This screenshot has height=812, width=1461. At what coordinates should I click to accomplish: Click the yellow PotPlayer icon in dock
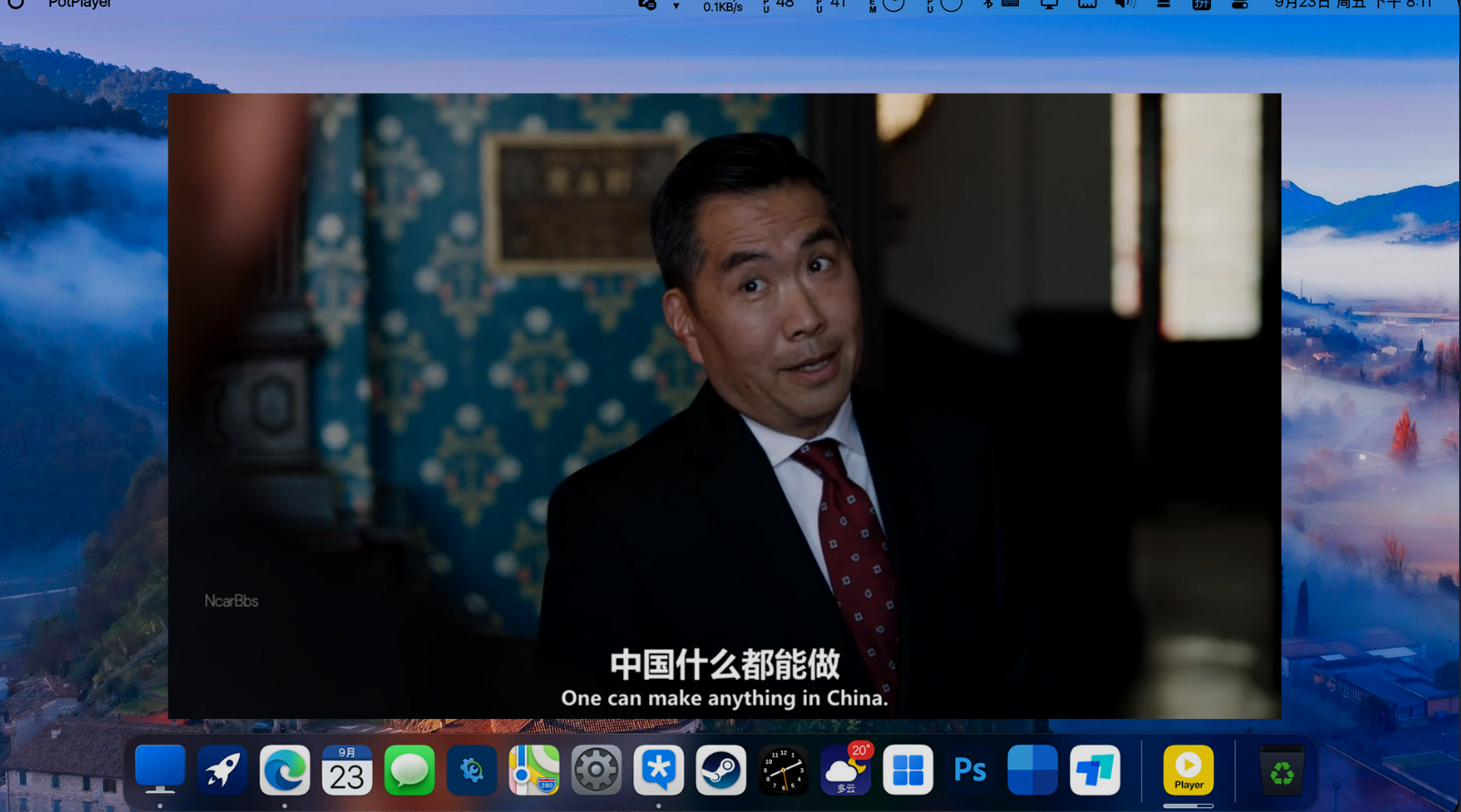click(1188, 770)
